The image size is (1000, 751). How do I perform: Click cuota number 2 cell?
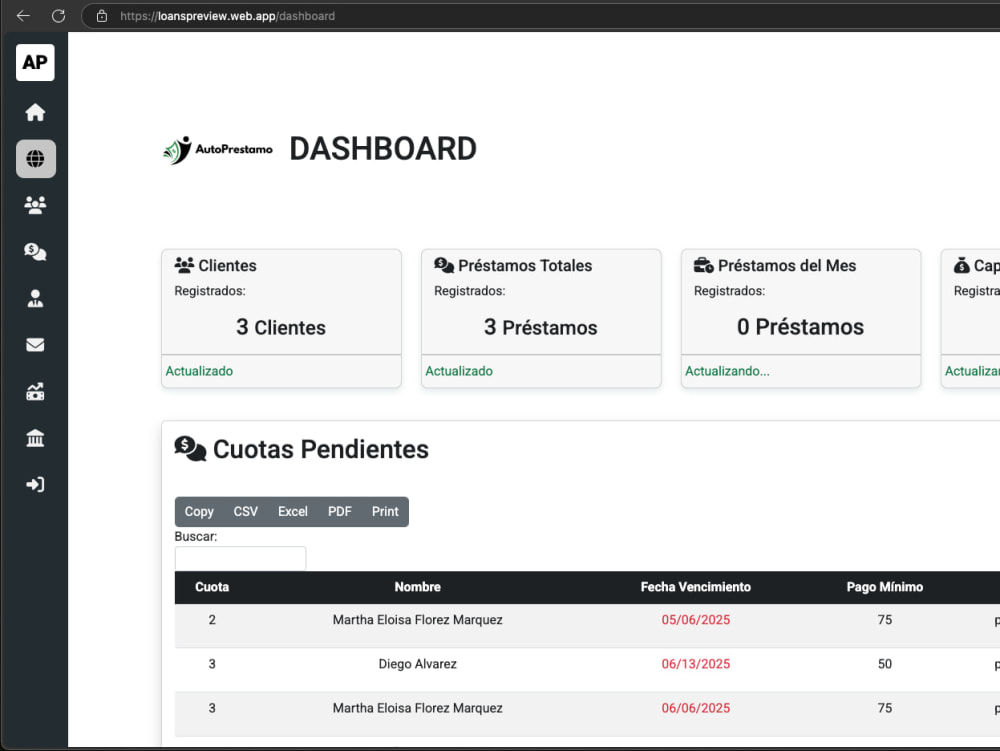pos(212,620)
